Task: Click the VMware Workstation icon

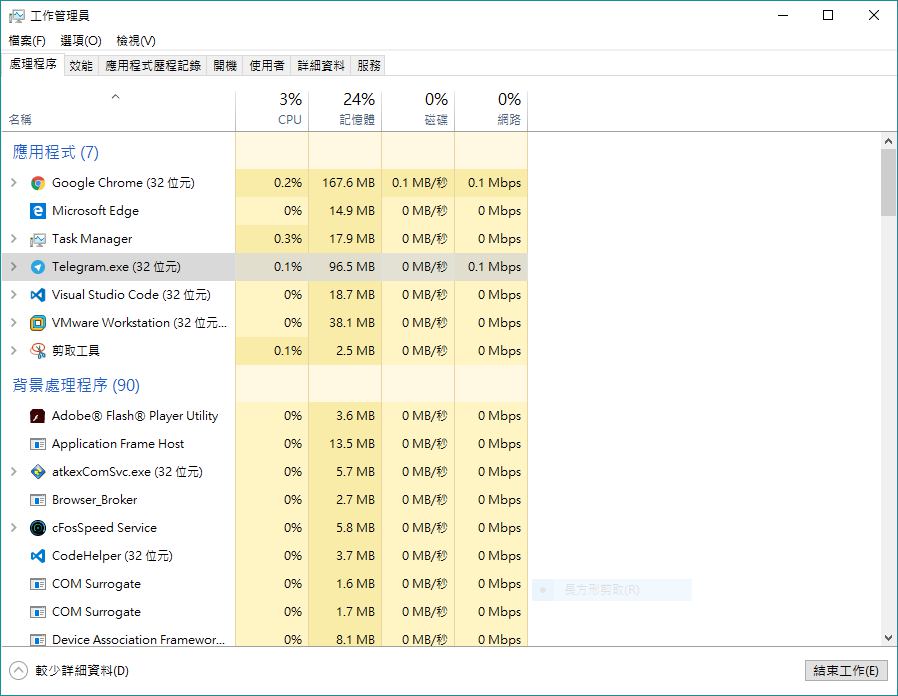Action: [38, 323]
